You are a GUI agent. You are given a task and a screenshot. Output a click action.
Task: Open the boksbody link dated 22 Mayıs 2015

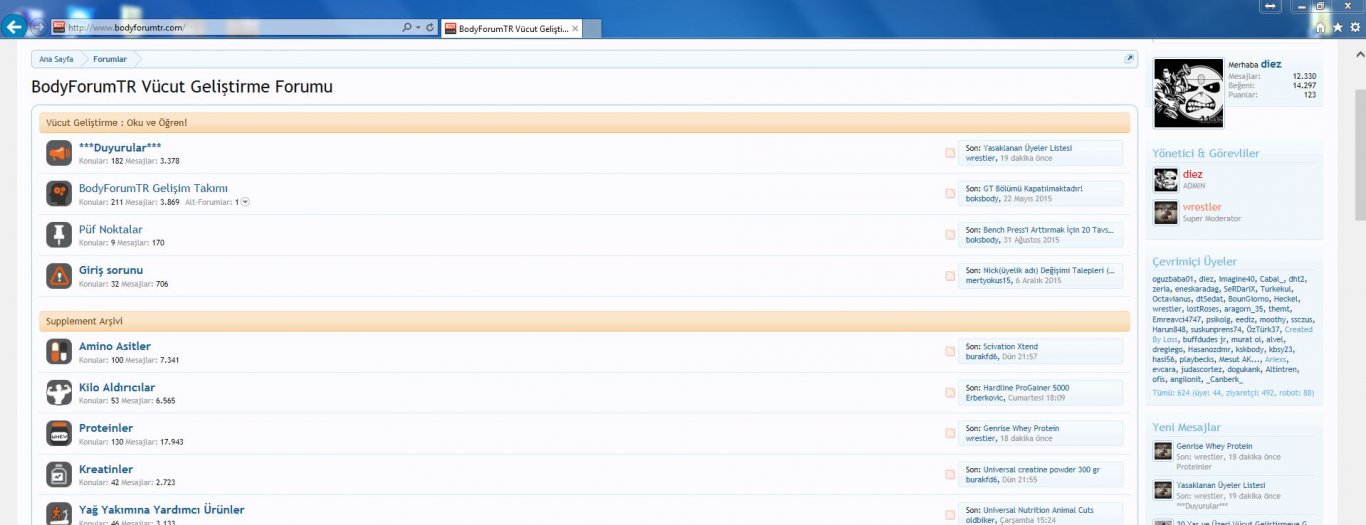983,198
